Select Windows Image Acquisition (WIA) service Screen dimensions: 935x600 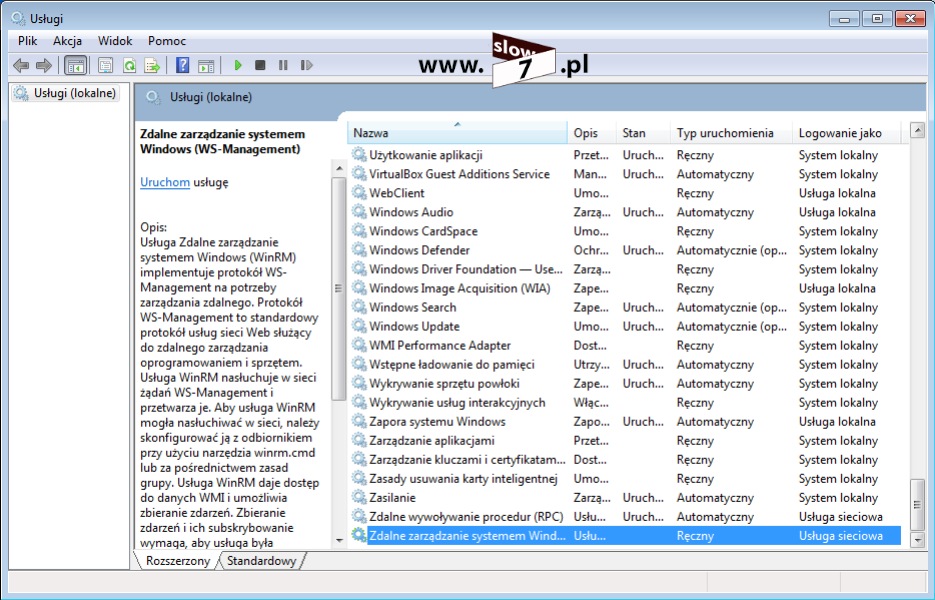click(460, 288)
